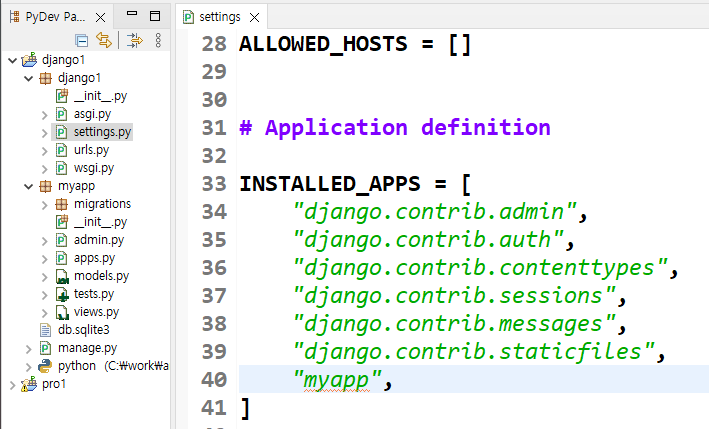Expand the settings.py node
709x429 pixels.
[44, 133]
